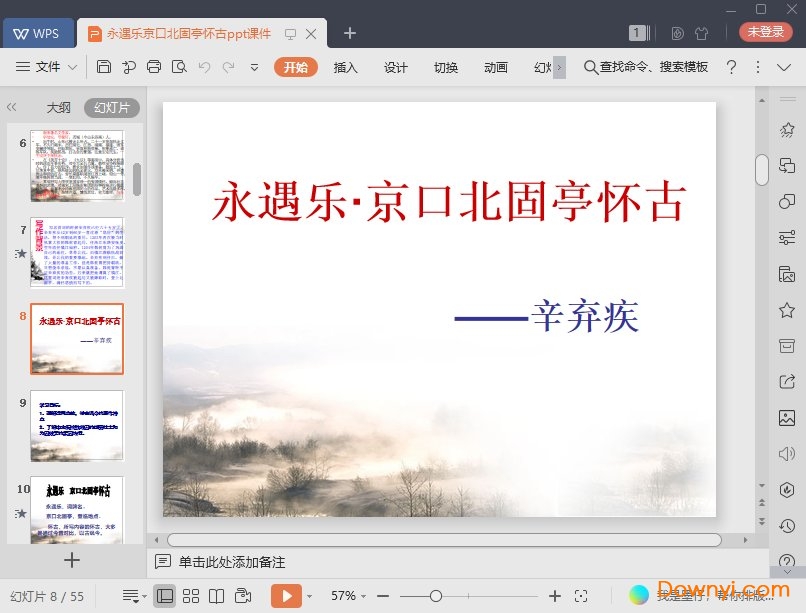Click the Undo arrow icon
This screenshot has width=806, height=613.
pyautogui.click(x=204, y=67)
